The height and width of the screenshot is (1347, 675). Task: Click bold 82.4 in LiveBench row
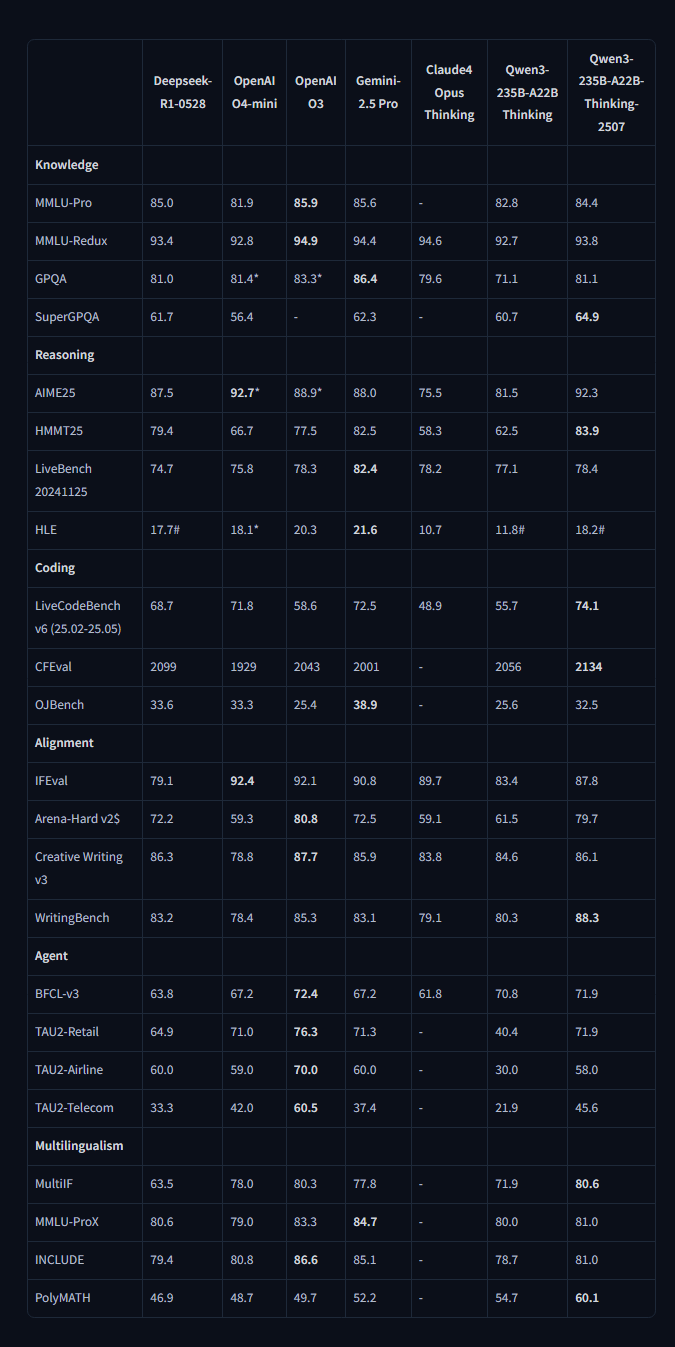365,469
